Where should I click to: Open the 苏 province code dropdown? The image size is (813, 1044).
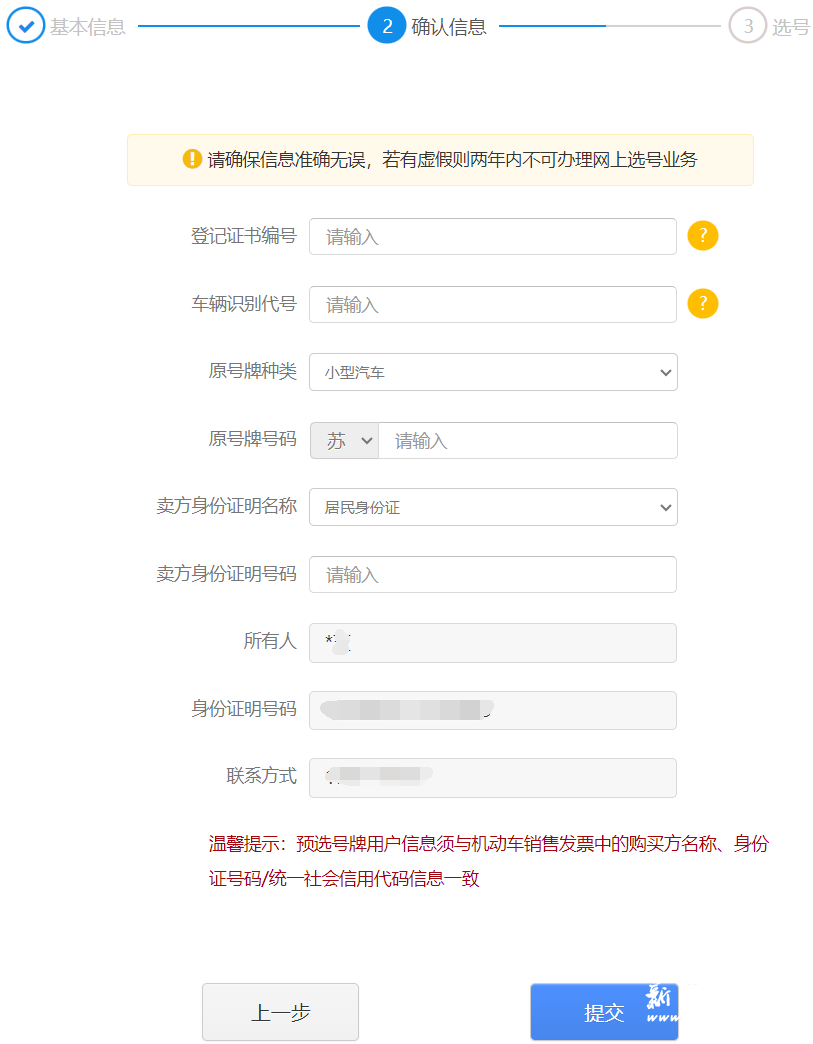pyautogui.click(x=343, y=440)
